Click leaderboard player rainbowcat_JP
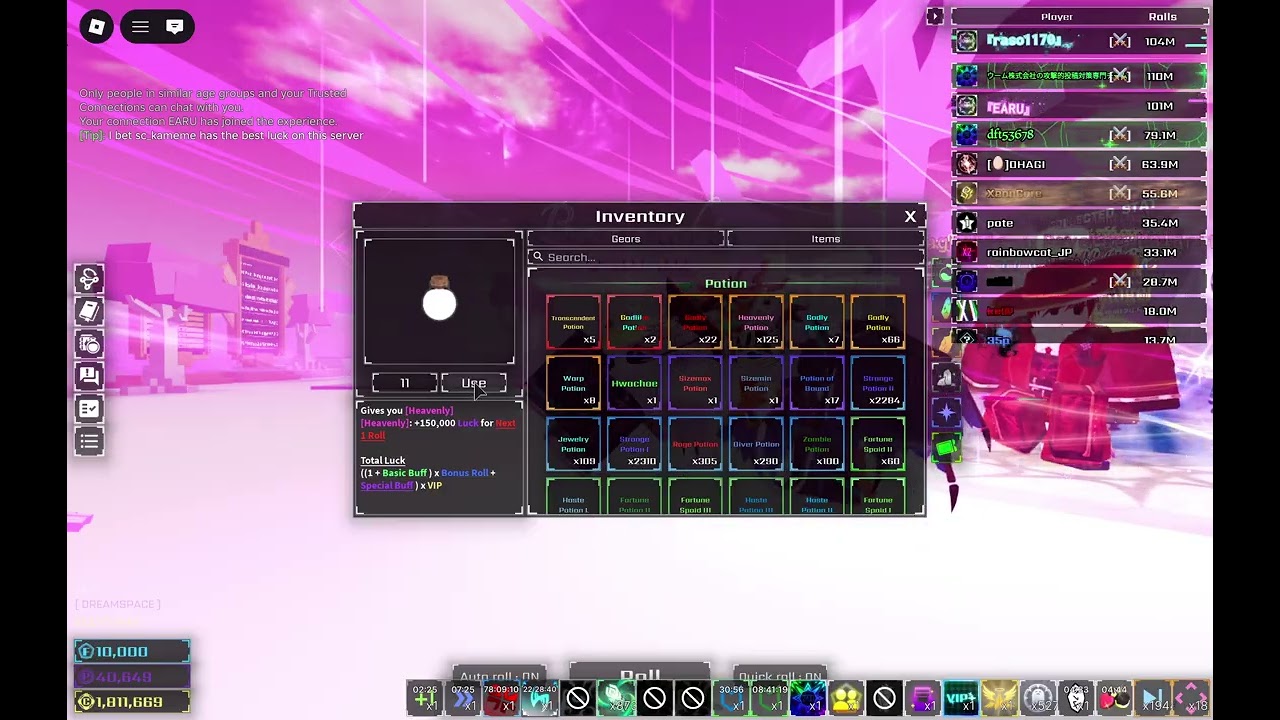Image resolution: width=1280 pixels, height=720 pixels. [x=1079, y=252]
